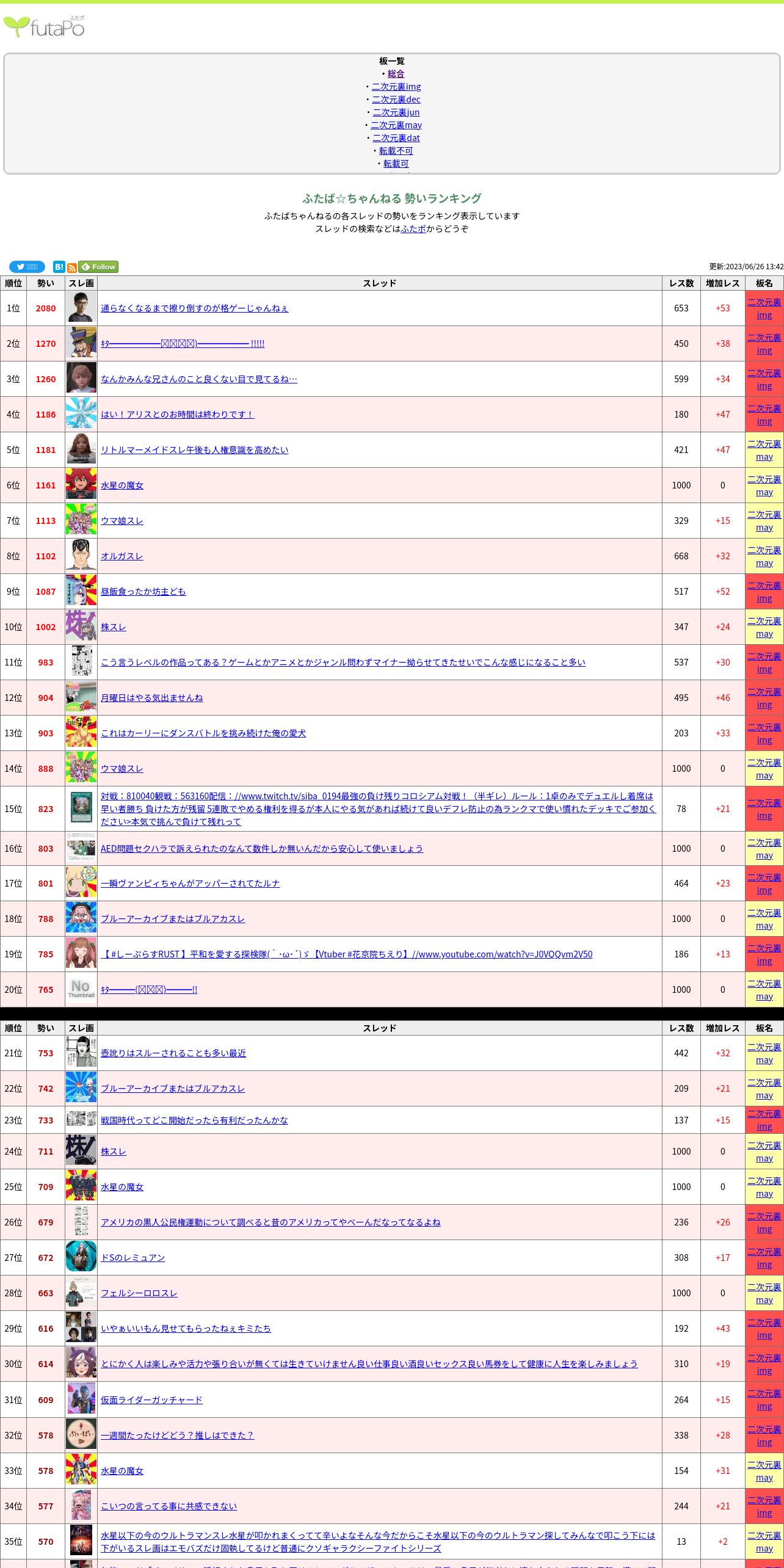This screenshot has height=1568, width=784.
Task: Click the rank 32 thread thumbnail
Action: pos(81,1434)
